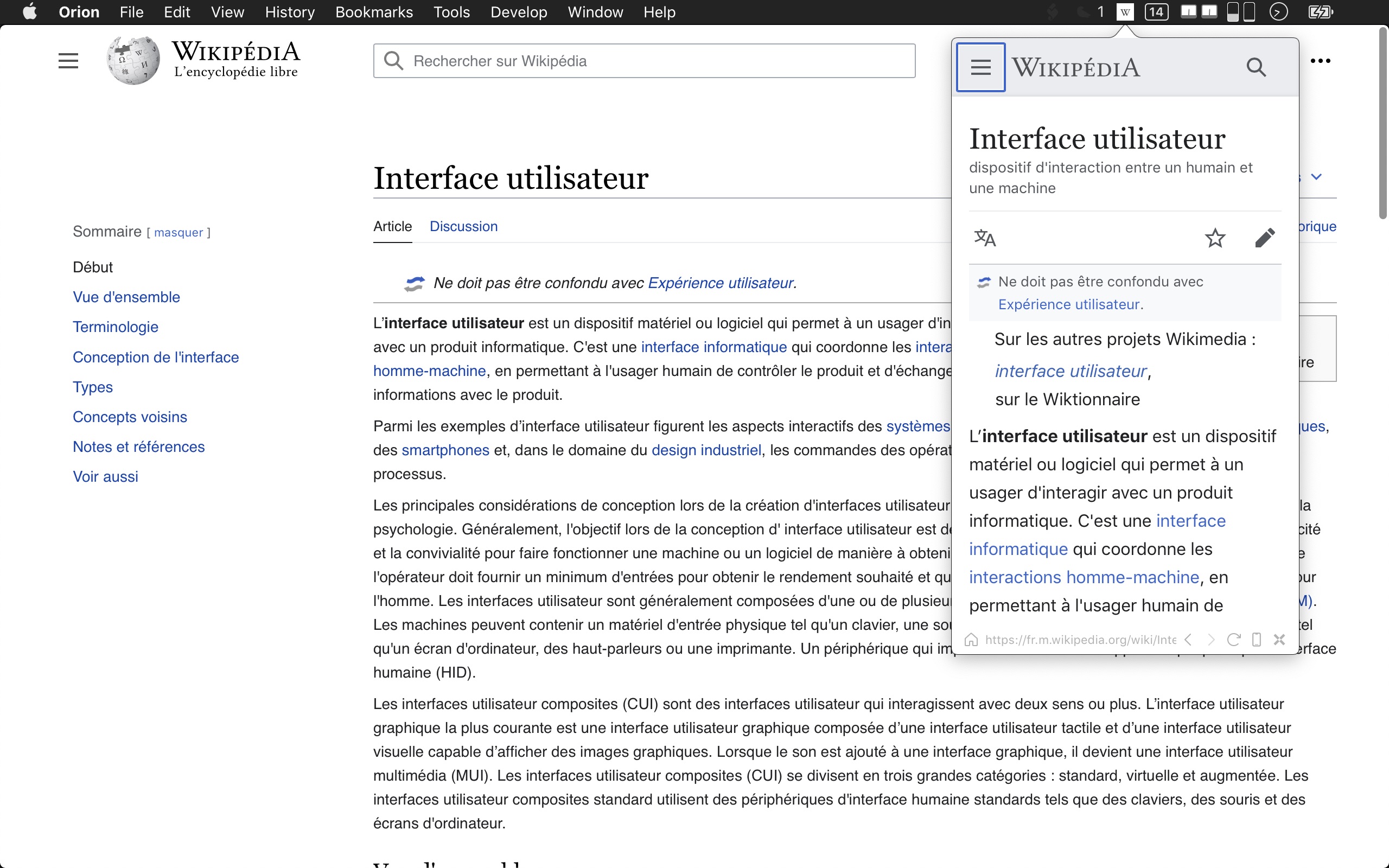
Task: Open the View menu
Action: 227,12
